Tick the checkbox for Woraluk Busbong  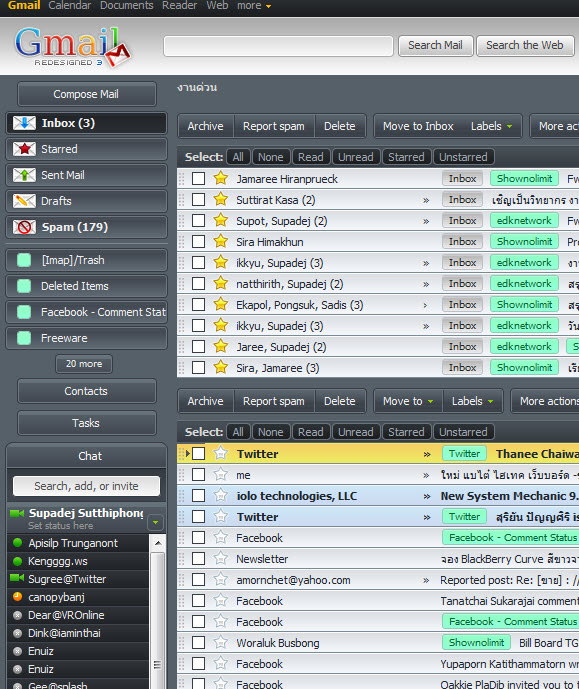coord(198,643)
